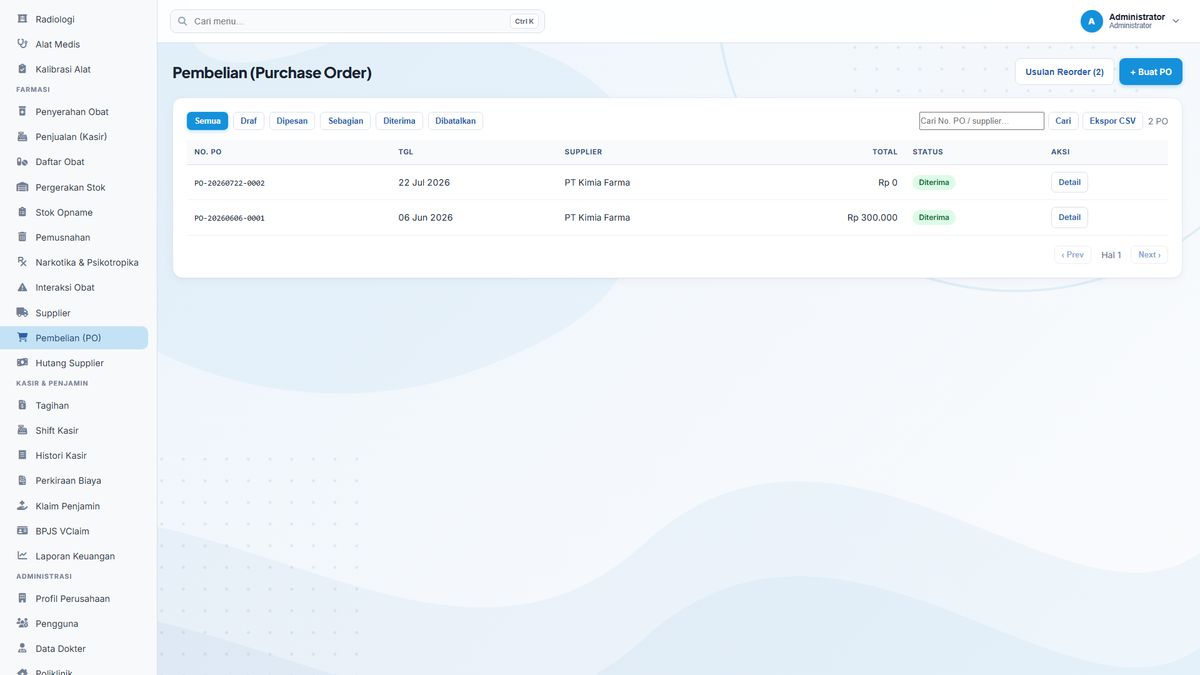Image resolution: width=1200 pixels, height=675 pixels.
Task: Click the Interaksi Obat warning icon
Action: 22,287
